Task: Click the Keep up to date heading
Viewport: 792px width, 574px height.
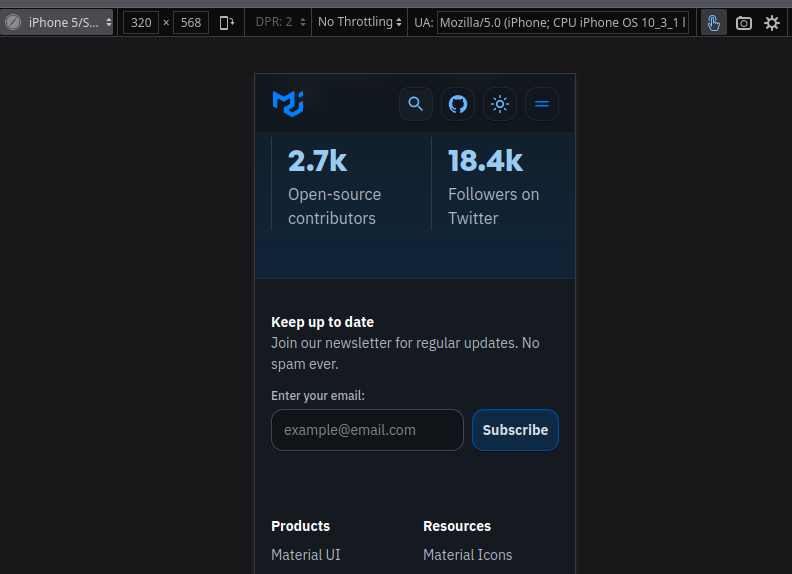Action: (x=322, y=322)
